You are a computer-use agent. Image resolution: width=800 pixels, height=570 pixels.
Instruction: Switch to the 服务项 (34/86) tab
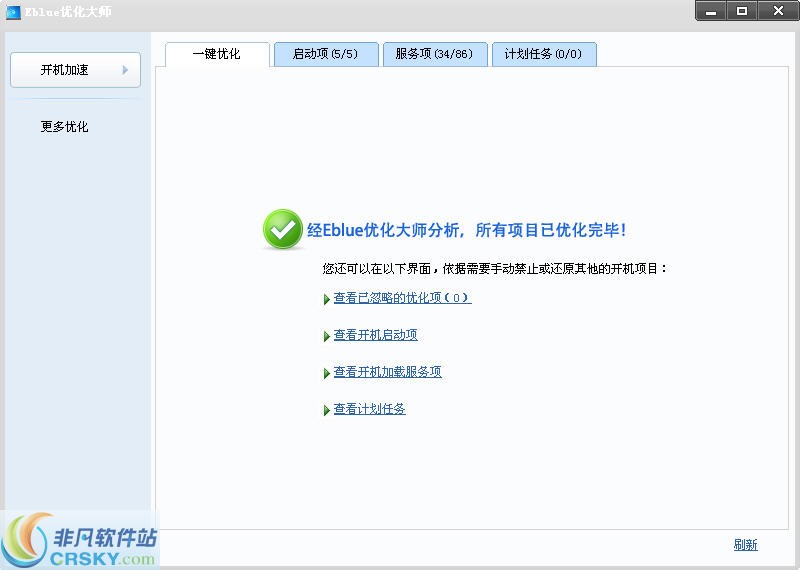click(435, 54)
